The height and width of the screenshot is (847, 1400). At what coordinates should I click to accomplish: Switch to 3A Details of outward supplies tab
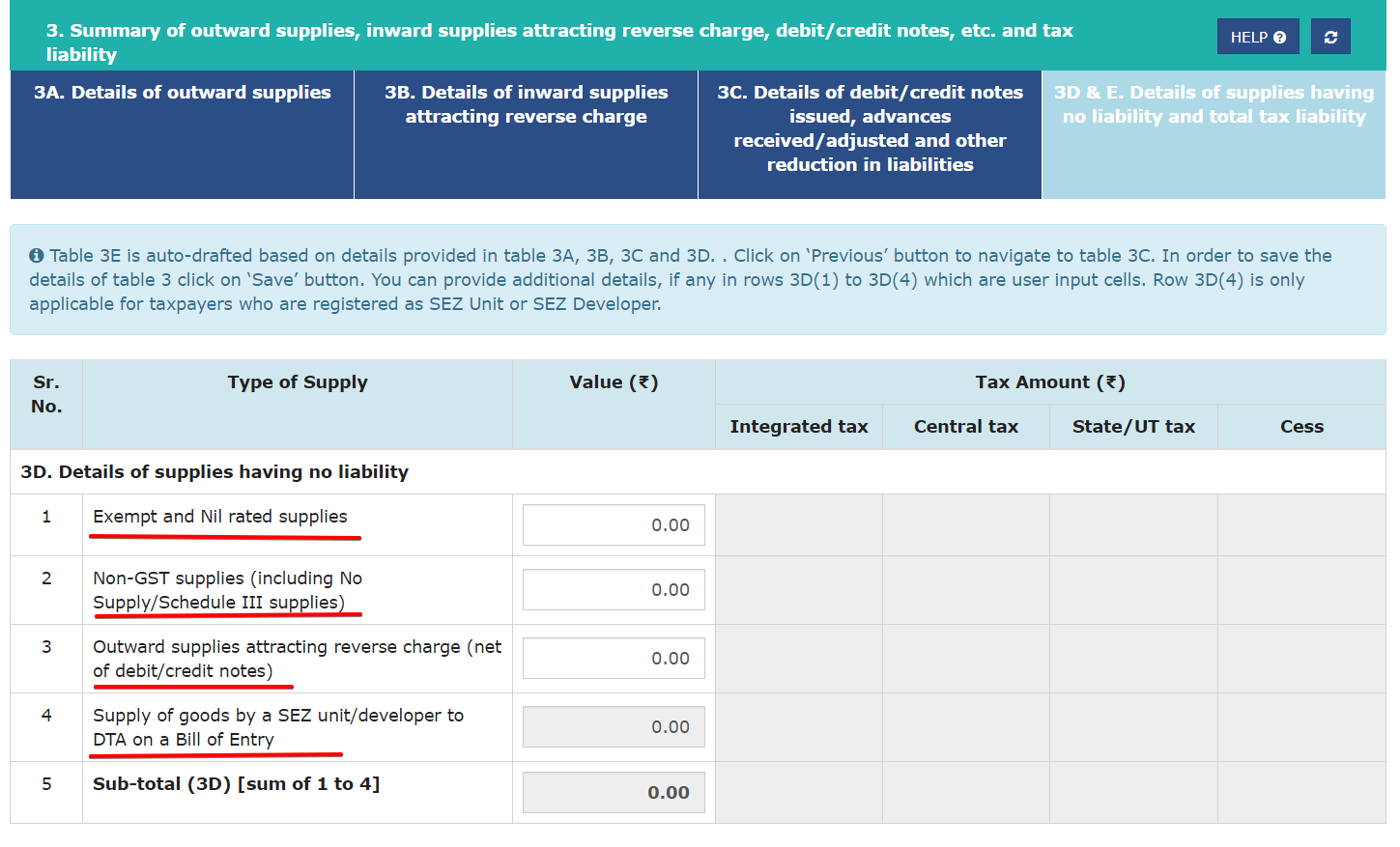182,134
